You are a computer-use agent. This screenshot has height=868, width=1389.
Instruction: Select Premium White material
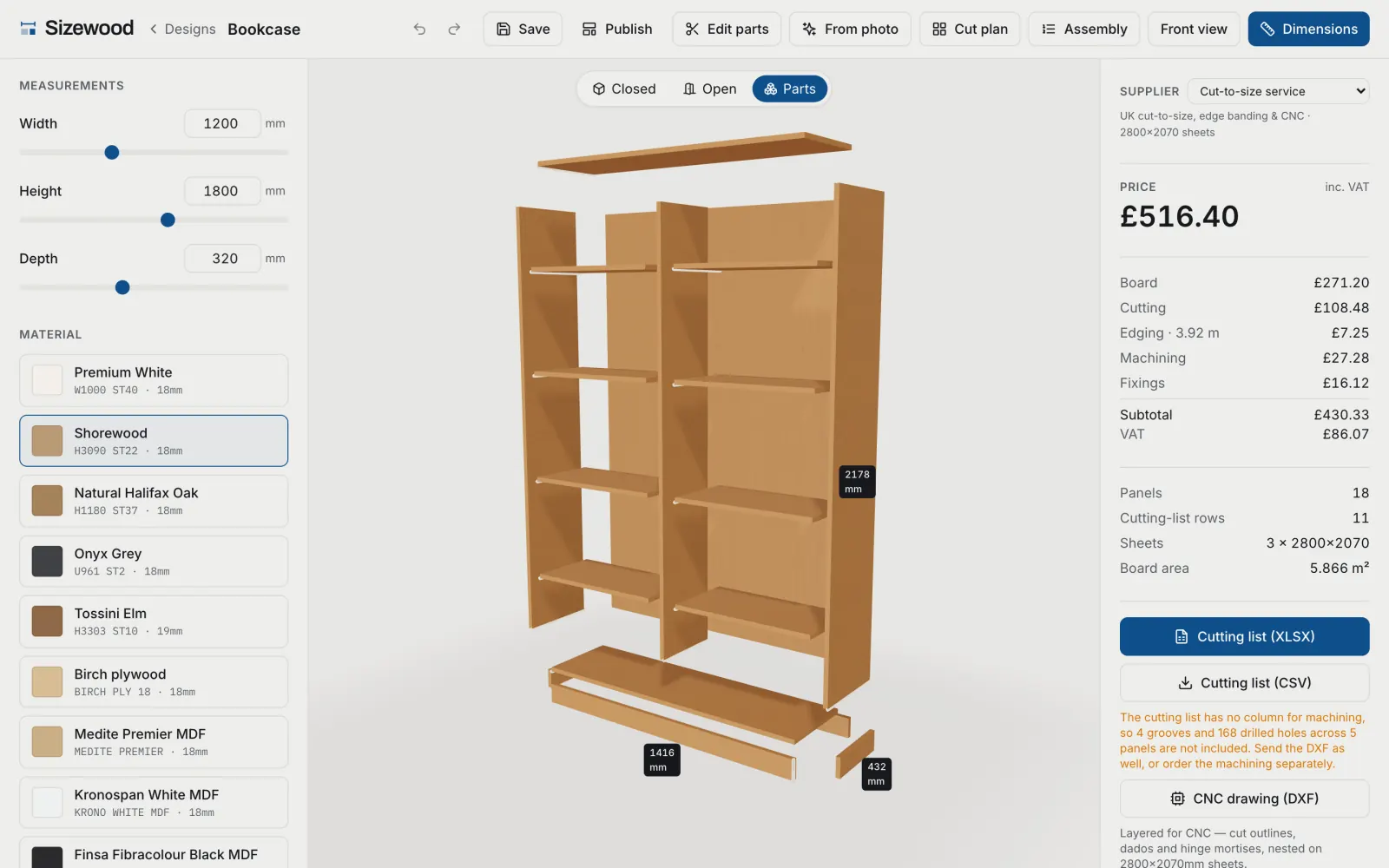154,380
